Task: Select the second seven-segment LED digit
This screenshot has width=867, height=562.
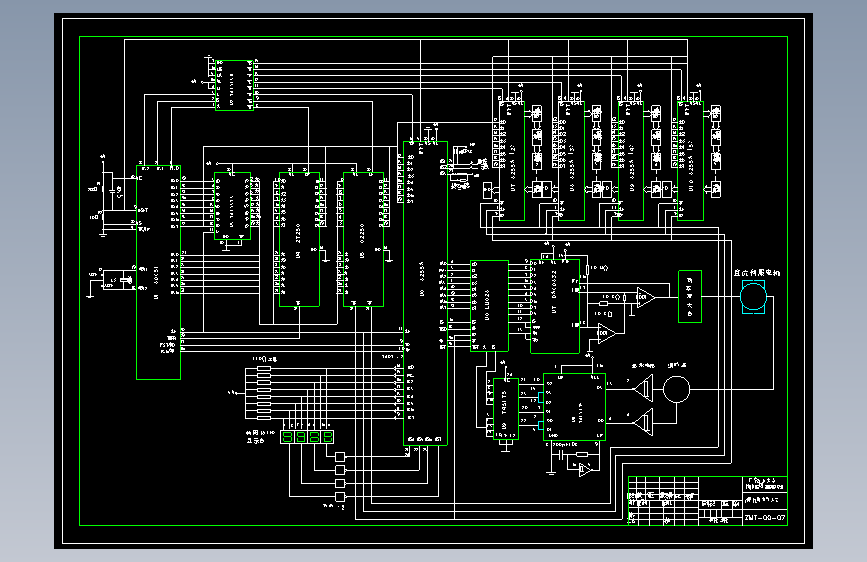Action: pos(301,437)
